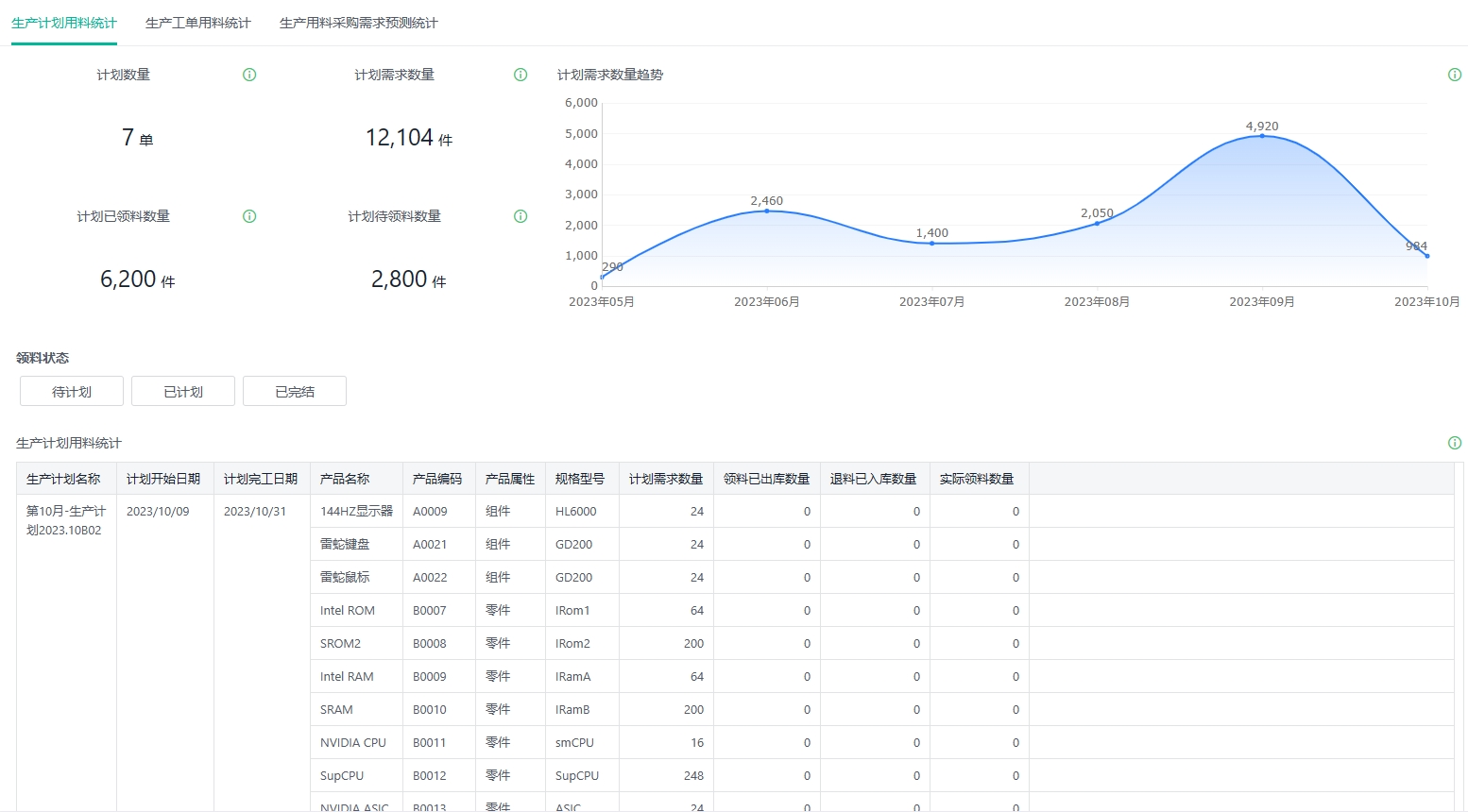Click the 第10月-生产计划2023.10B02 plan cell
This screenshot has width=1468, height=812.
[x=66, y=520]
